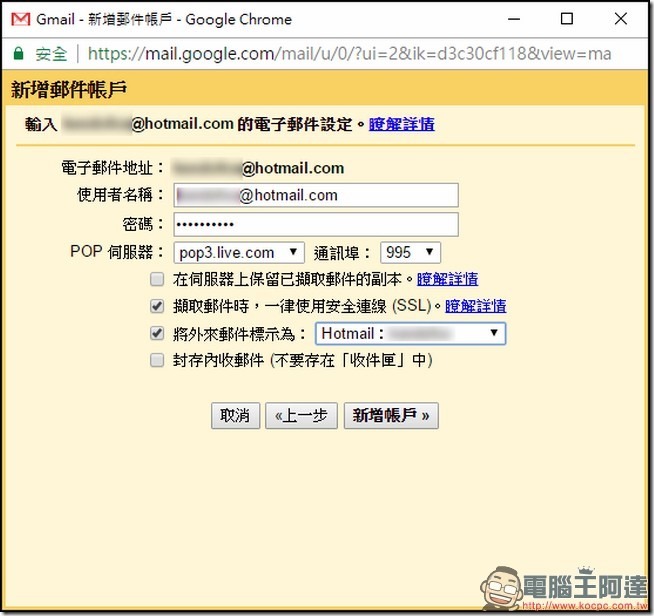
Task: Enable leaving a copy on server checkbox
Action: 156,280
